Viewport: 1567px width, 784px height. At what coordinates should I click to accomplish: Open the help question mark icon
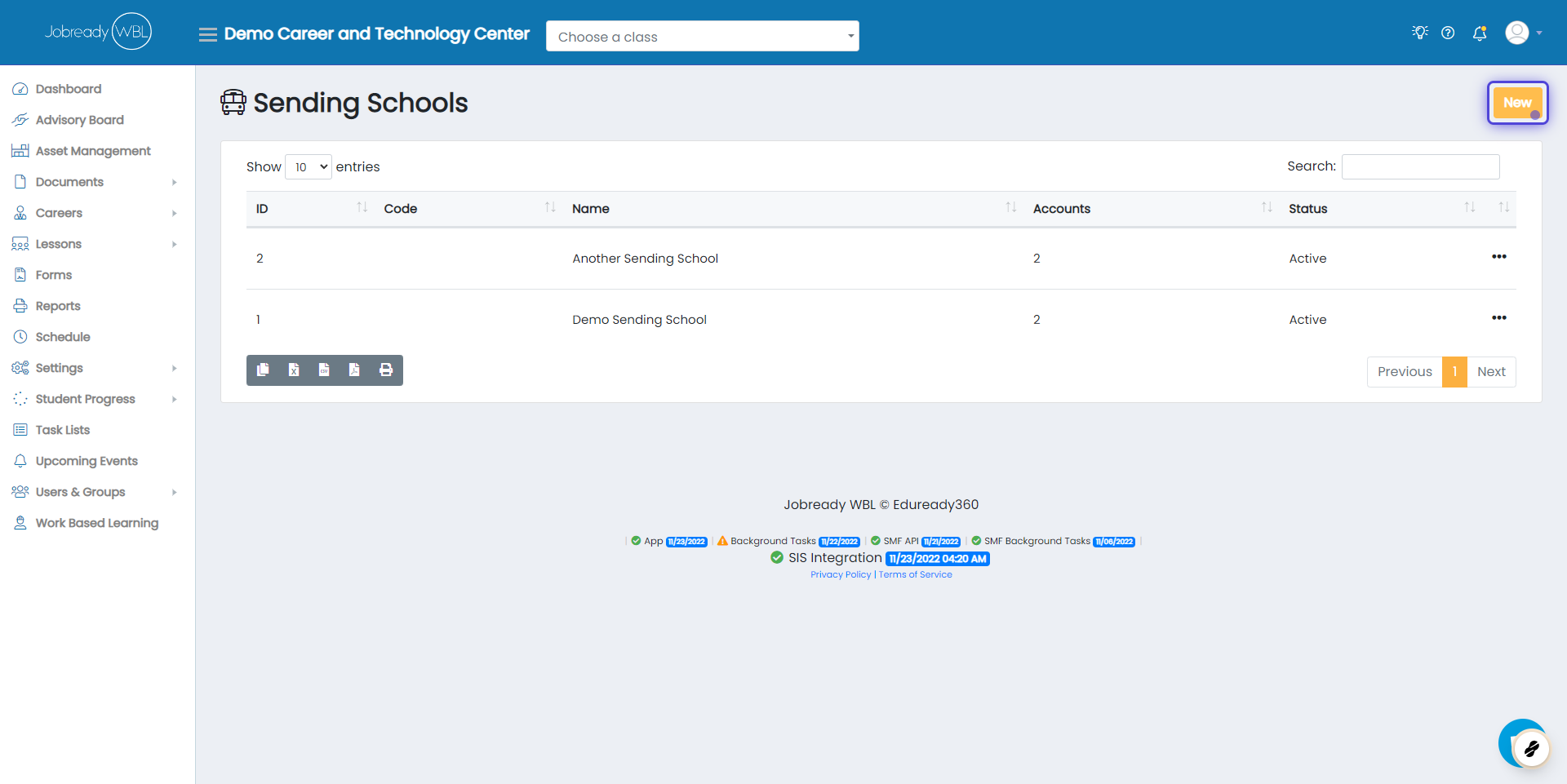pyautogui.click(x=1448, y=33)
